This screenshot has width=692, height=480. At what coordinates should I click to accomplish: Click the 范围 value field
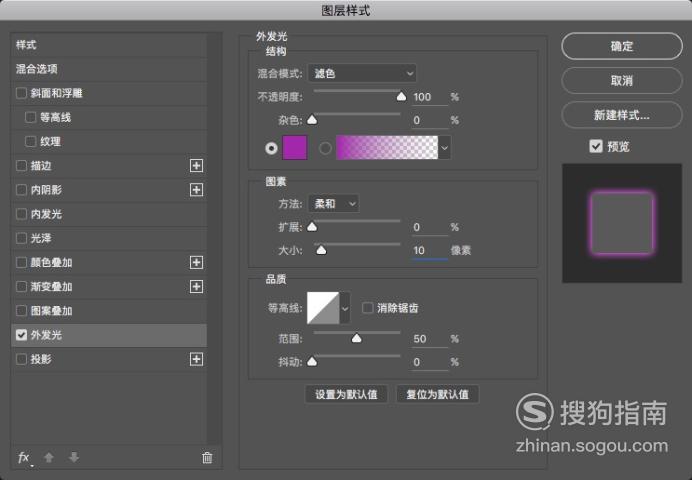pyautogui.click(x=429, y=339)
